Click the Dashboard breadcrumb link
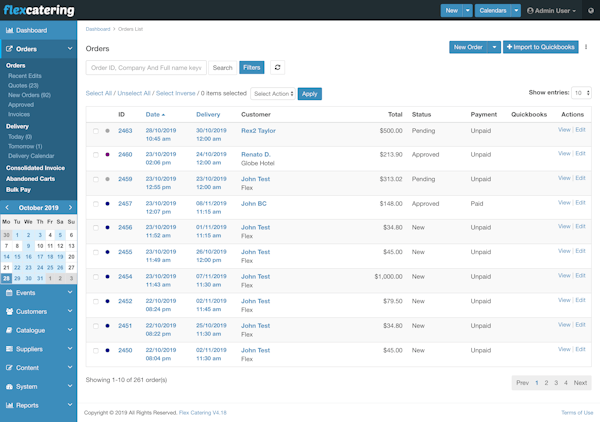600x422 pixels. pos(98,29)
